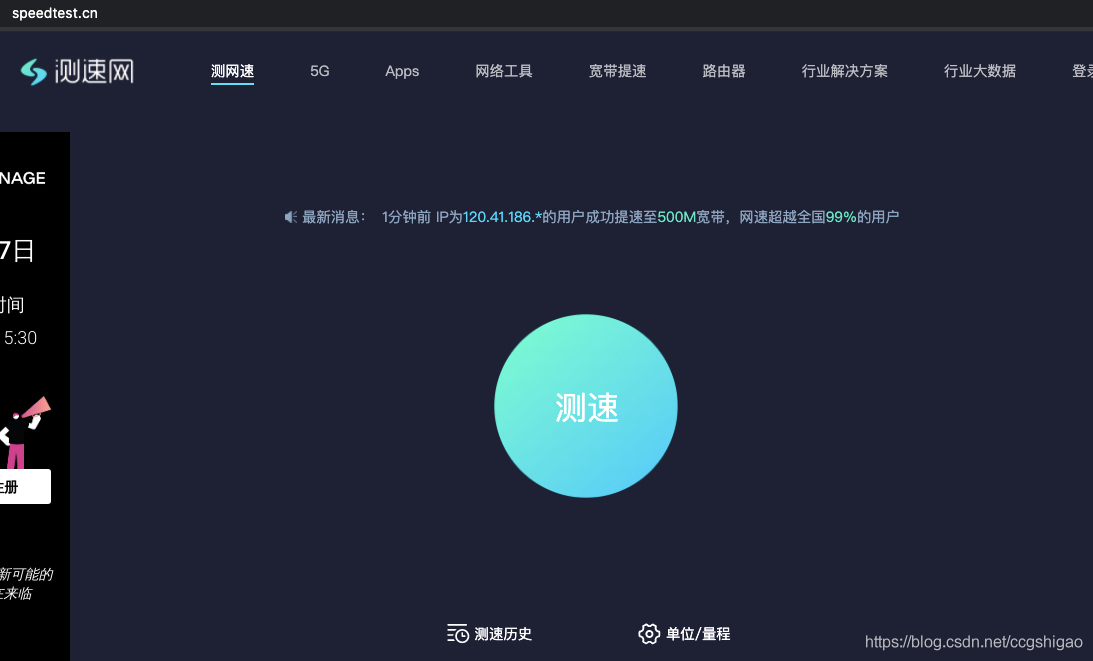Viewport: 1093px width, 661px height.
Task: Open the 5G menu item
Action: click(x=319, y=71)
